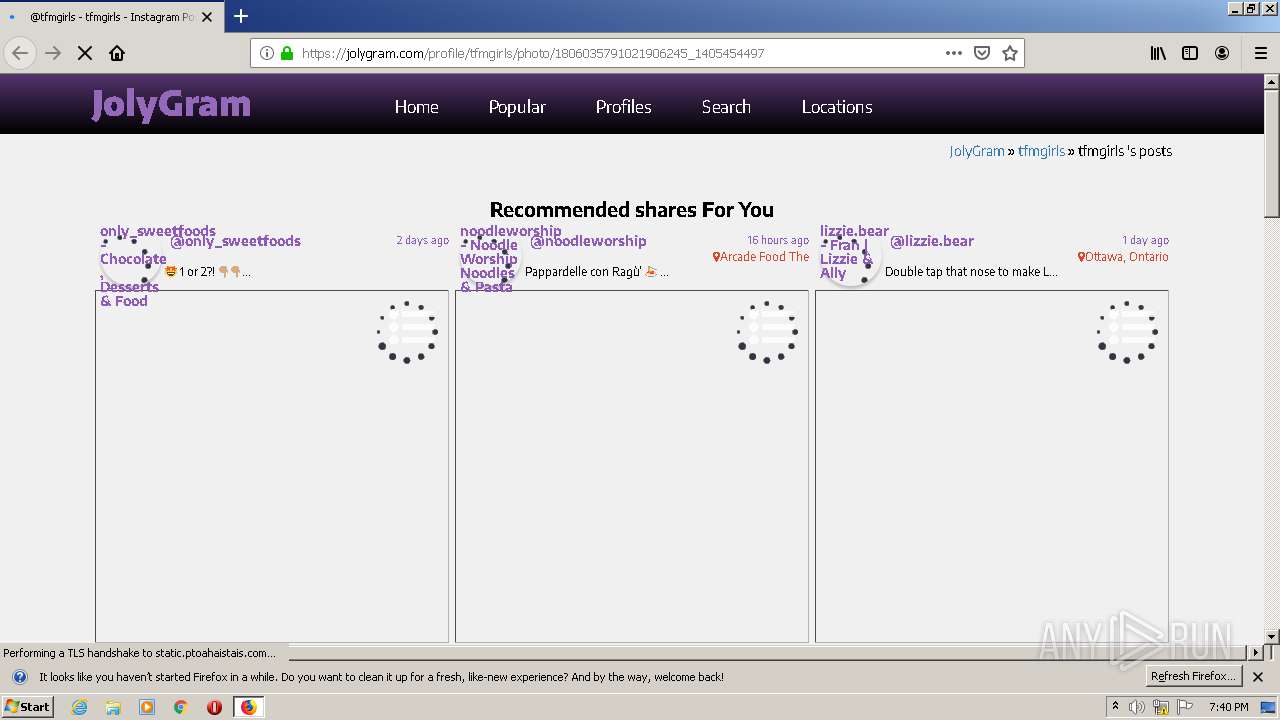
Task: Bookmark this page with star icon
Action: tap(1010, 53)
